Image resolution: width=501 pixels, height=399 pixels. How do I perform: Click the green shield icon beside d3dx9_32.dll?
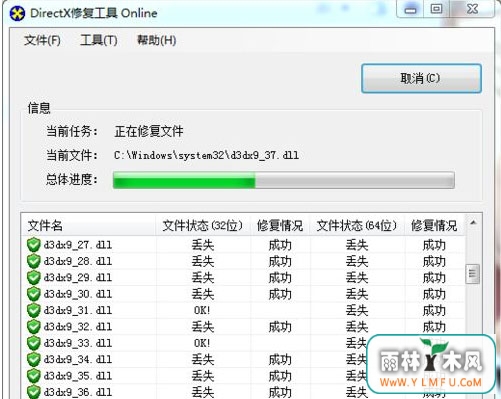[x=34, y=327]
